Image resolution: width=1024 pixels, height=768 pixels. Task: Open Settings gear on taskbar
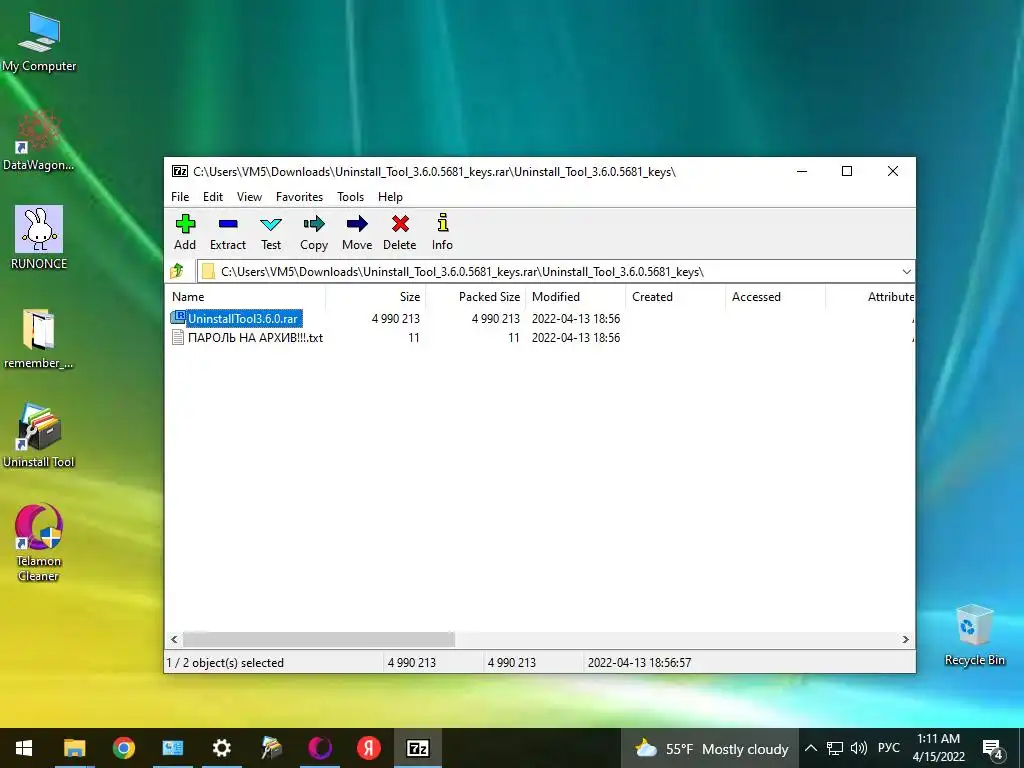pyautogui.click(x=222, y=748)
